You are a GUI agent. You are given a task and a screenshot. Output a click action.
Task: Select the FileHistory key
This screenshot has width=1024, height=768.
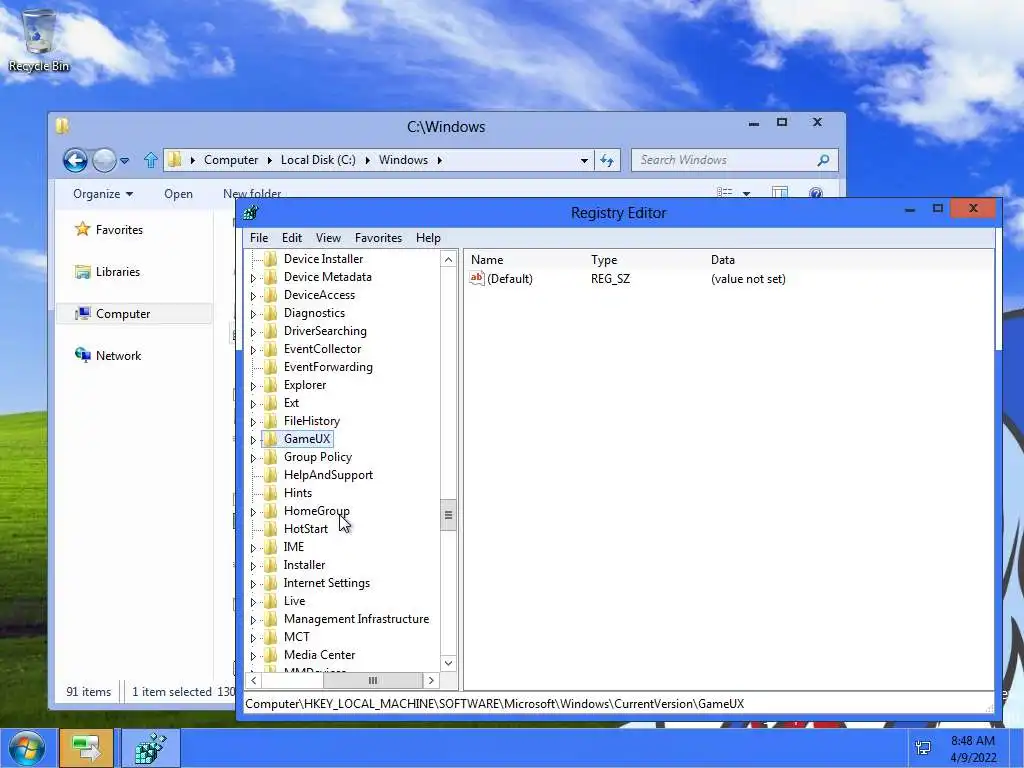(312, 421)
